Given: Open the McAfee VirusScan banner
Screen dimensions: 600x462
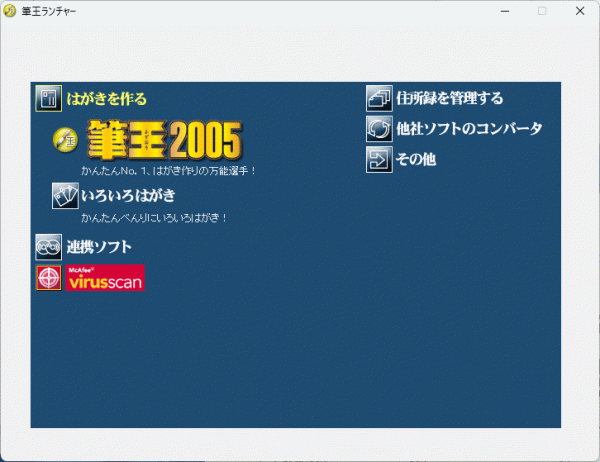Looking at the screenshot, I should (x=105, y=278).
